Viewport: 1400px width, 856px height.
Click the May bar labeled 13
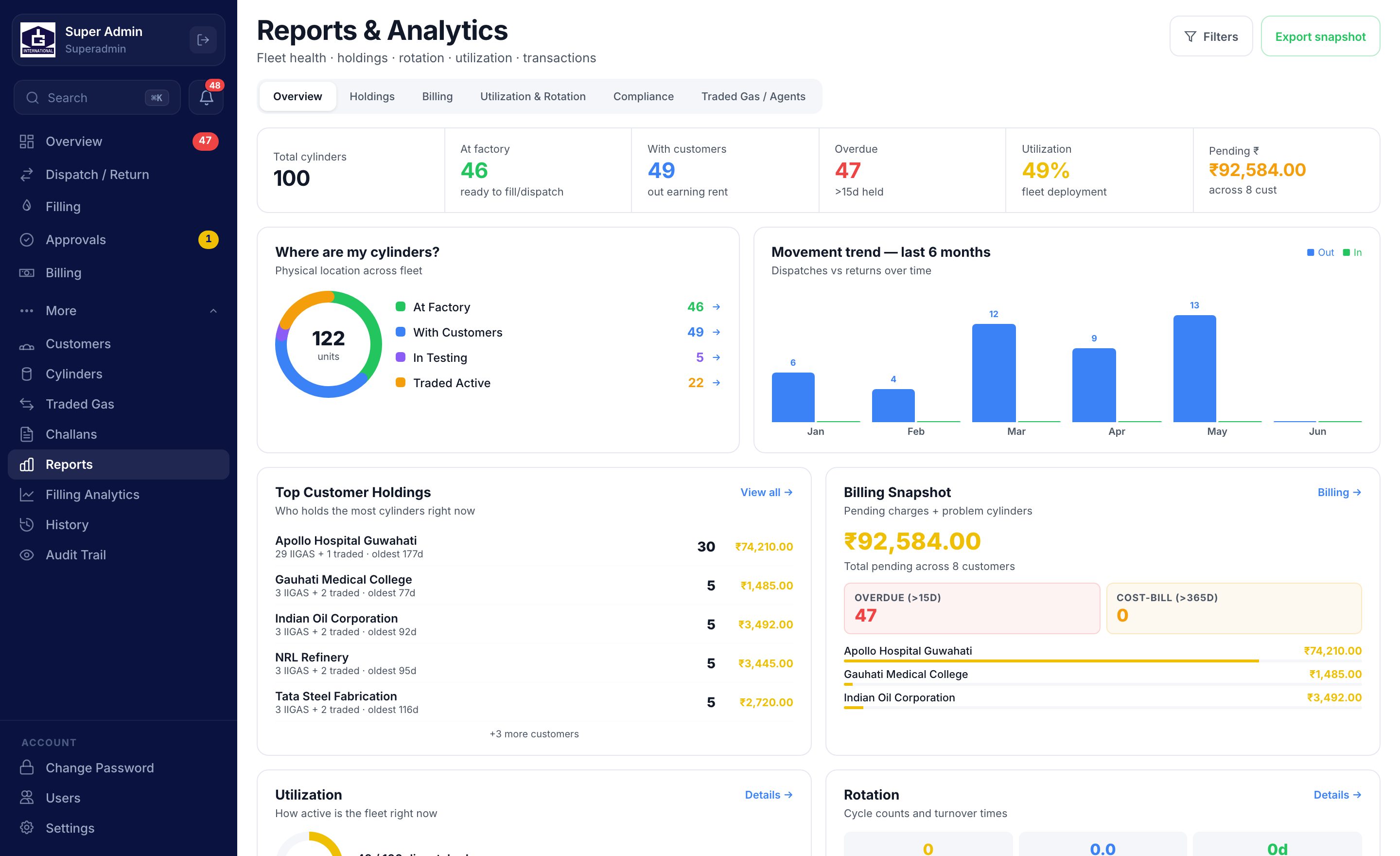point(1194,368)
